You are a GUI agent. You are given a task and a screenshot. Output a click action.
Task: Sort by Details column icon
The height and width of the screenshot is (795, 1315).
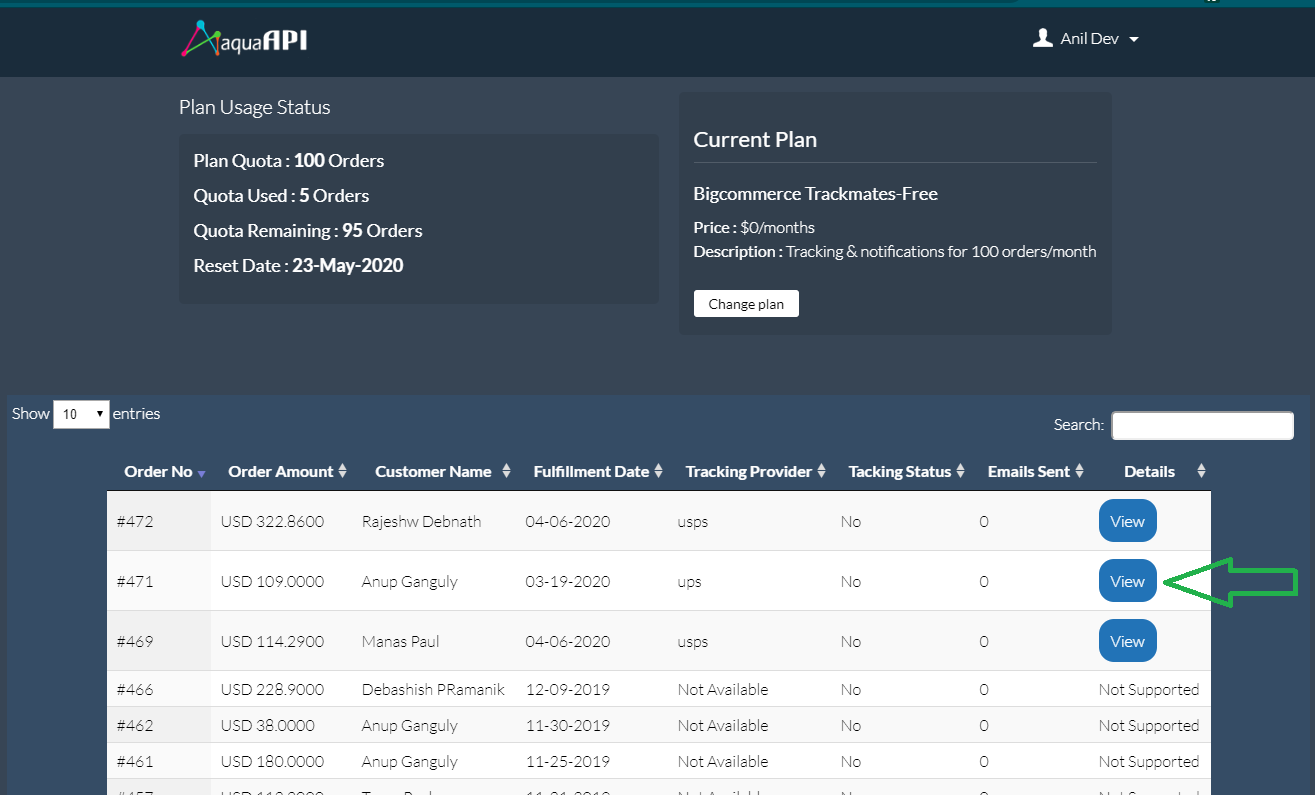[x=1201, y=471]
